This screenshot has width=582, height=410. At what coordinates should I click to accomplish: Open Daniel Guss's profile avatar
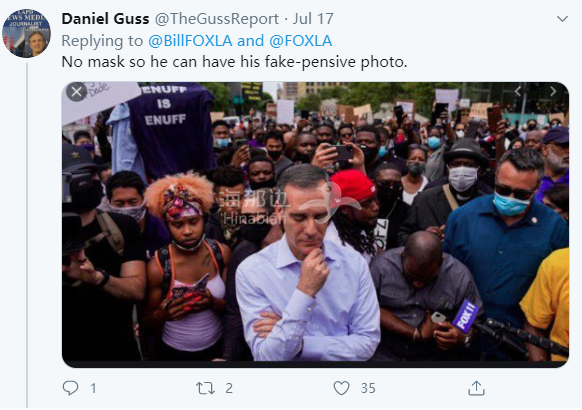click(x=26, y=33)
